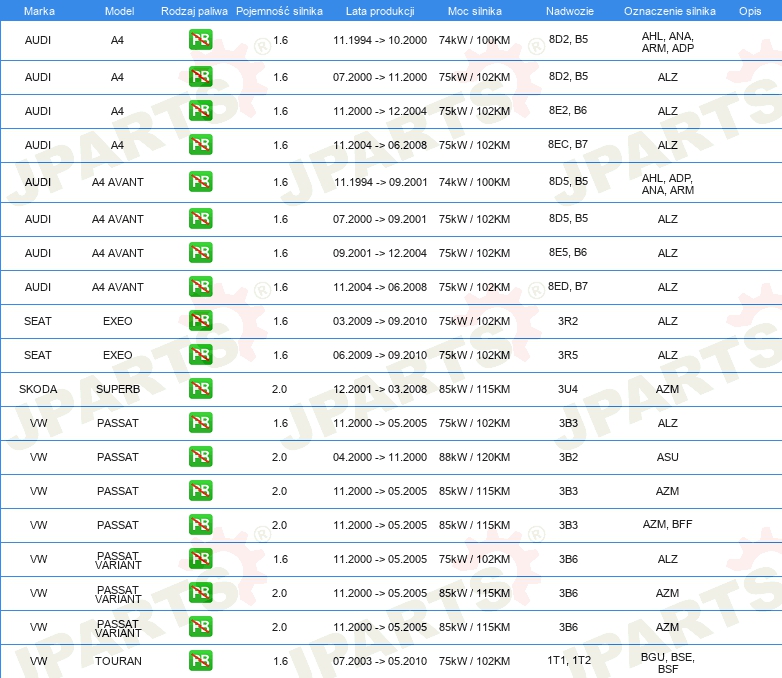Click fuel icon in VW TOURAN row
This screenshot has width=782, height=678.
(200, 661)
